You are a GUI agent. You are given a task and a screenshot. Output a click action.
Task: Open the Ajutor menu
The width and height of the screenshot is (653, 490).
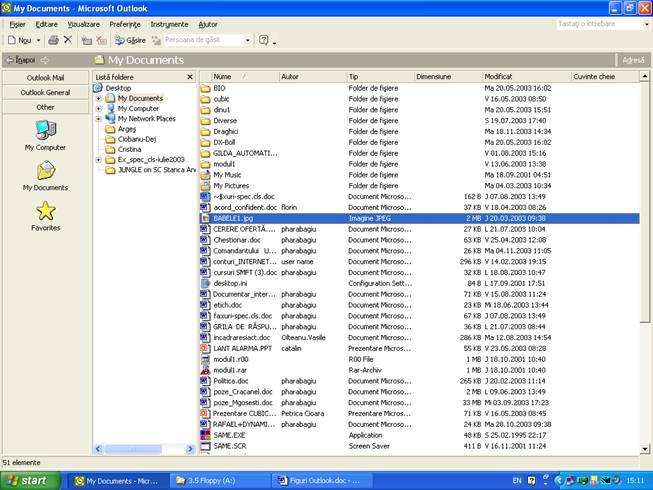coord(207,24)
